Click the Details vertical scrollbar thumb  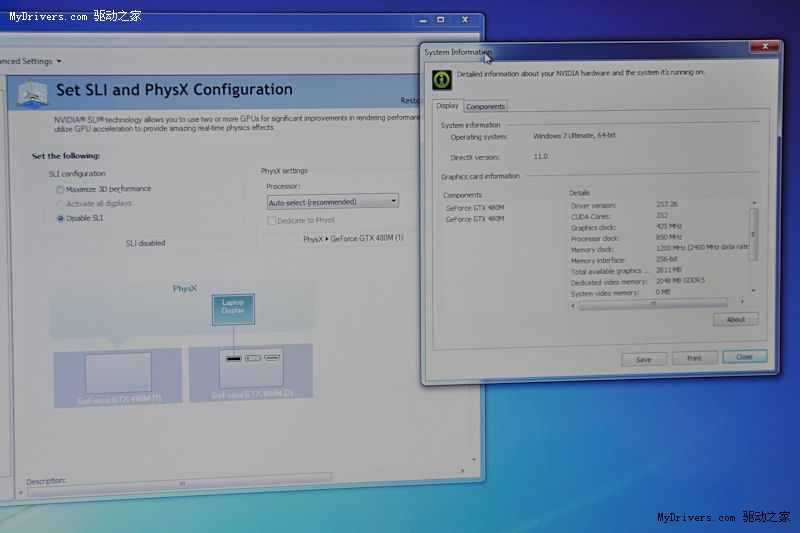[754, 235]
